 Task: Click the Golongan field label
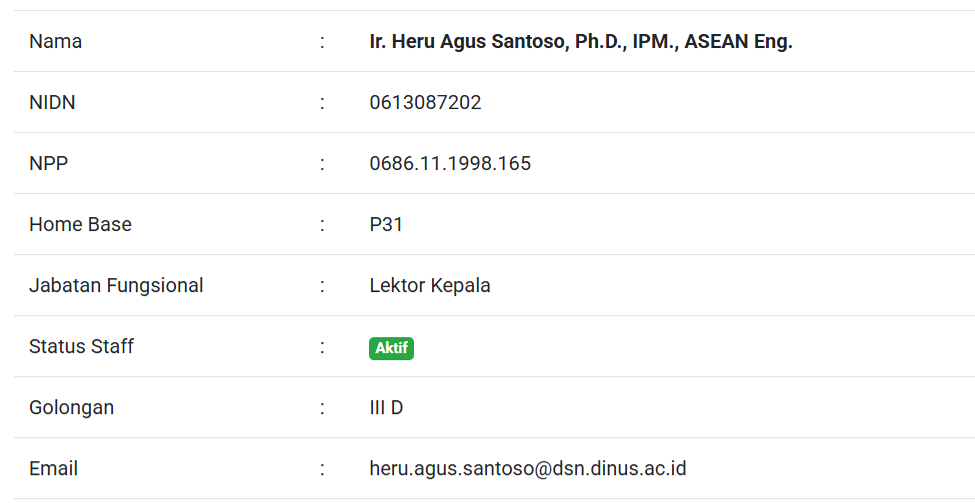click(71, 408)
